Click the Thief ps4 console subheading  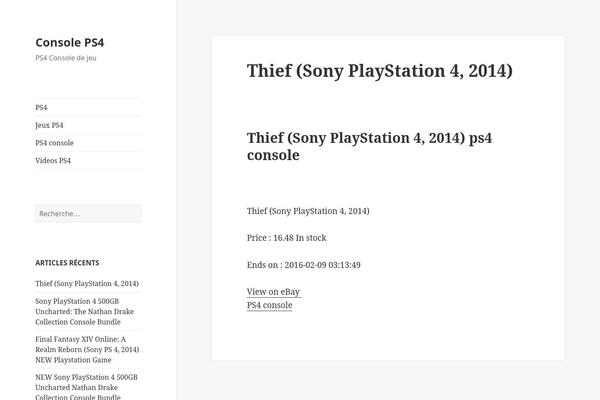click(x=370, y=146)
